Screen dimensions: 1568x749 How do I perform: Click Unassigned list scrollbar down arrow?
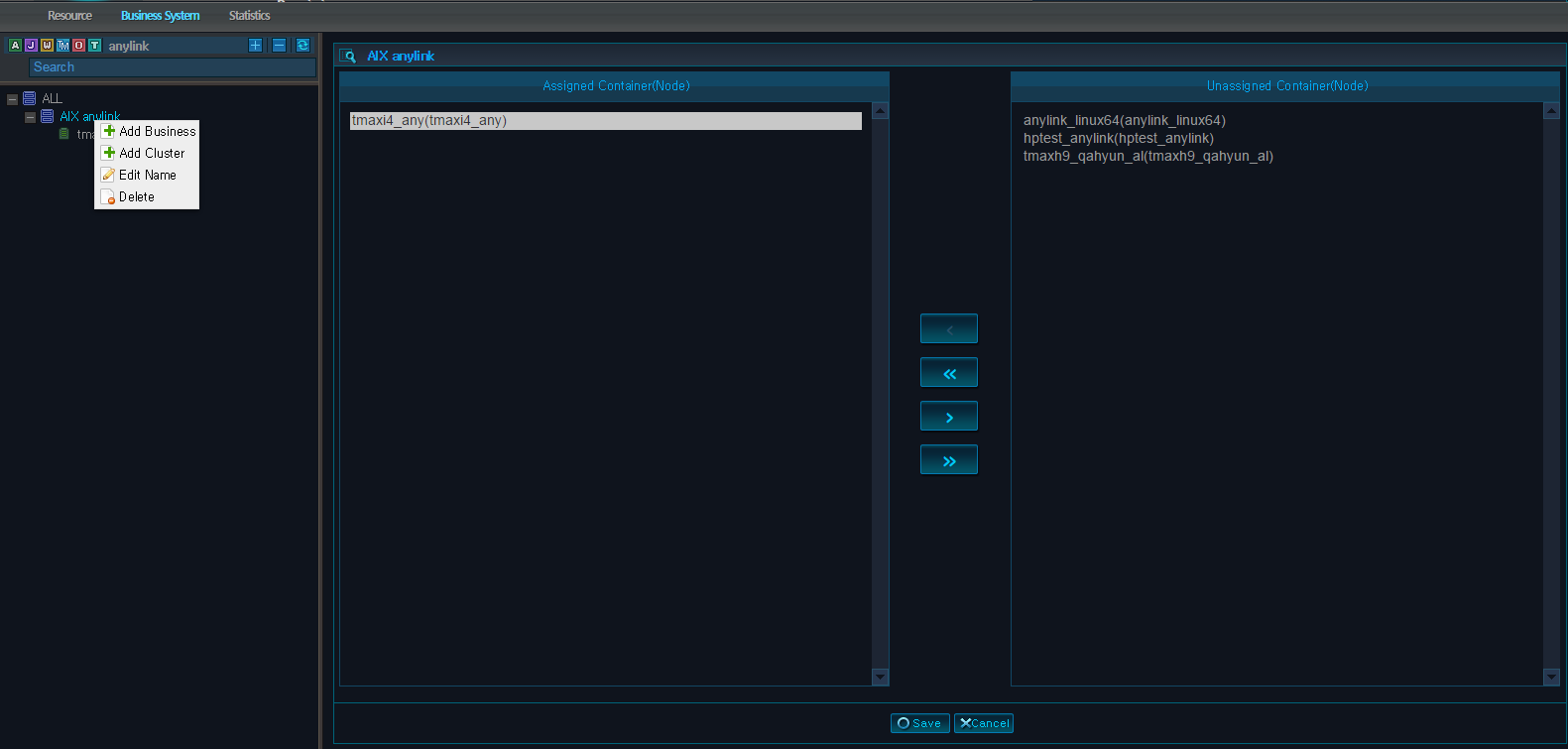(x=1552, y=677)
